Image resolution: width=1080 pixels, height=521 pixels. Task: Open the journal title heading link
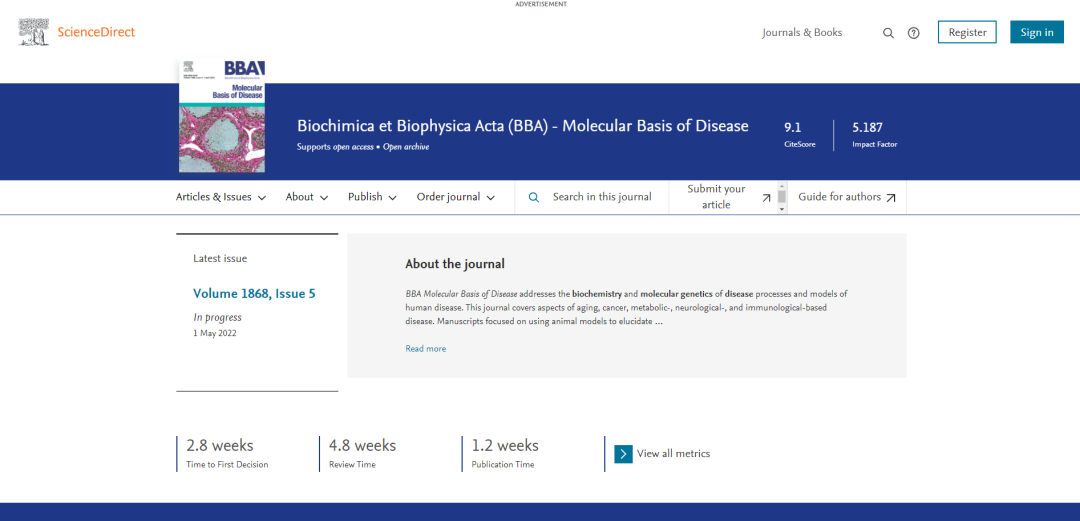[x=522, y=126]
